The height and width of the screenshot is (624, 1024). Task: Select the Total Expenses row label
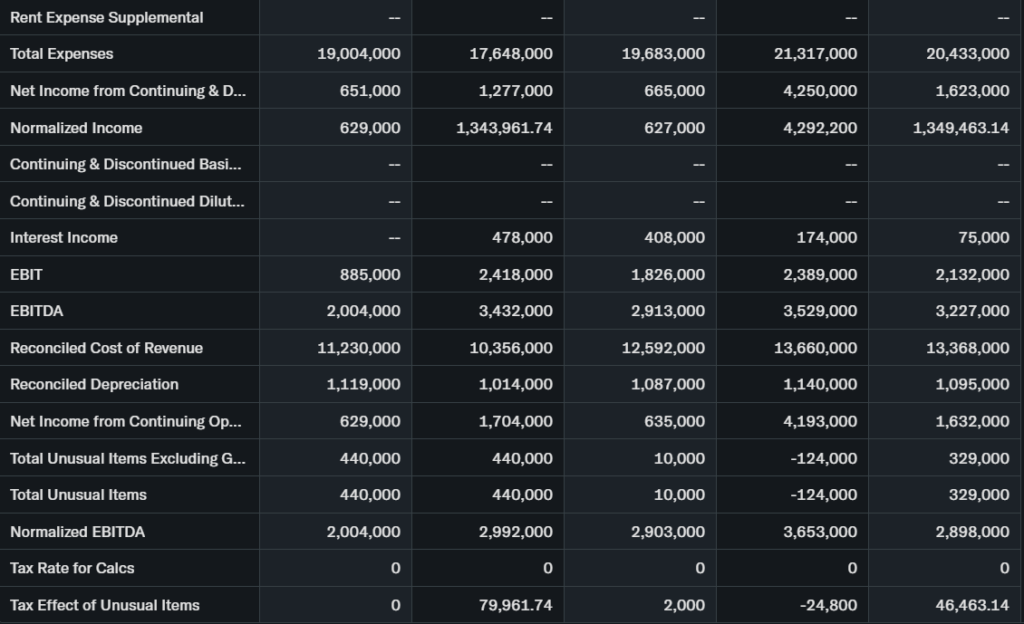coord(62,54)
